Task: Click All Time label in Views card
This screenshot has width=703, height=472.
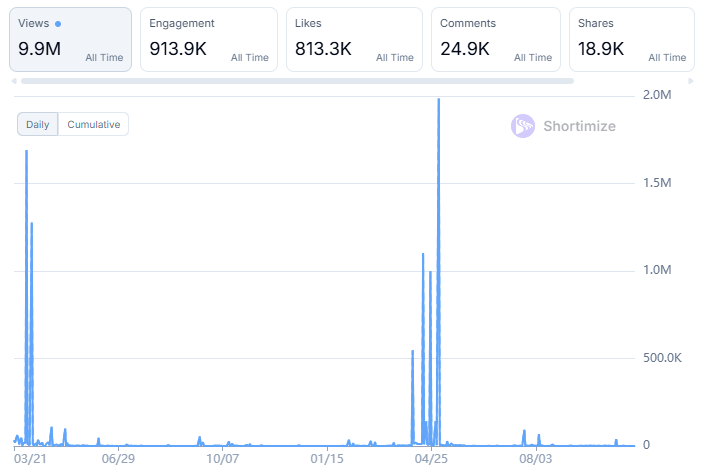Action: pyautogui.click(x=104, y=58)
